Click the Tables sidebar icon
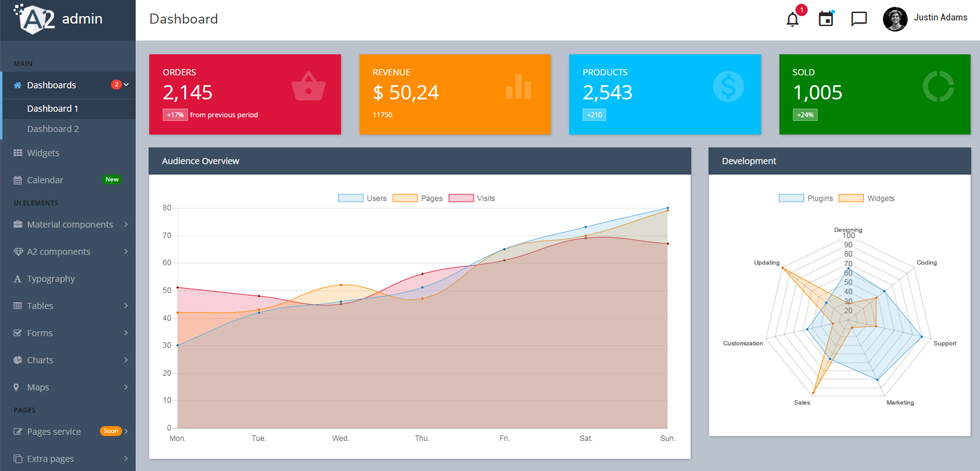This screenshot has width=980, height=471. pyautogui.click(x=18, y=306)
